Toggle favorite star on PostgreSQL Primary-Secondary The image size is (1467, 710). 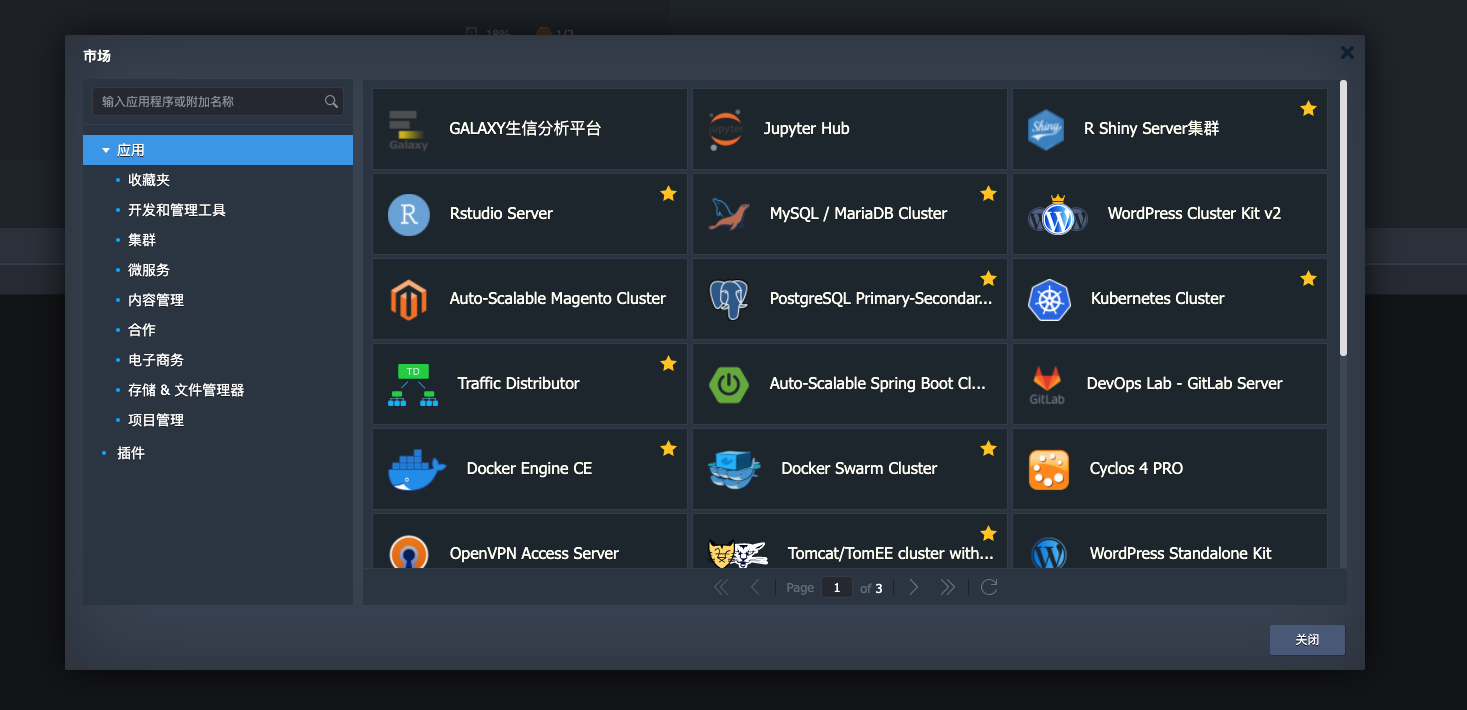click(988, 278)
